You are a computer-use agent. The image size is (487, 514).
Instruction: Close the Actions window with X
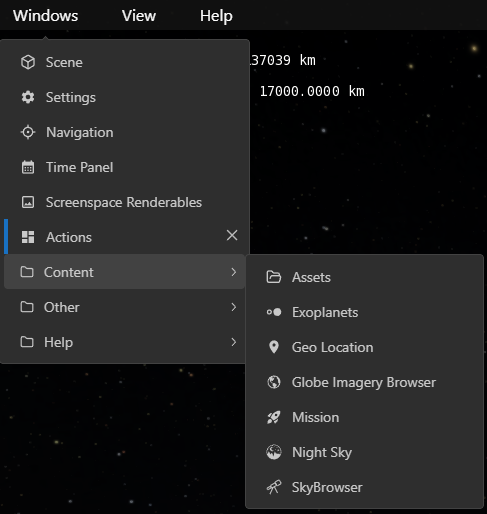232,235
